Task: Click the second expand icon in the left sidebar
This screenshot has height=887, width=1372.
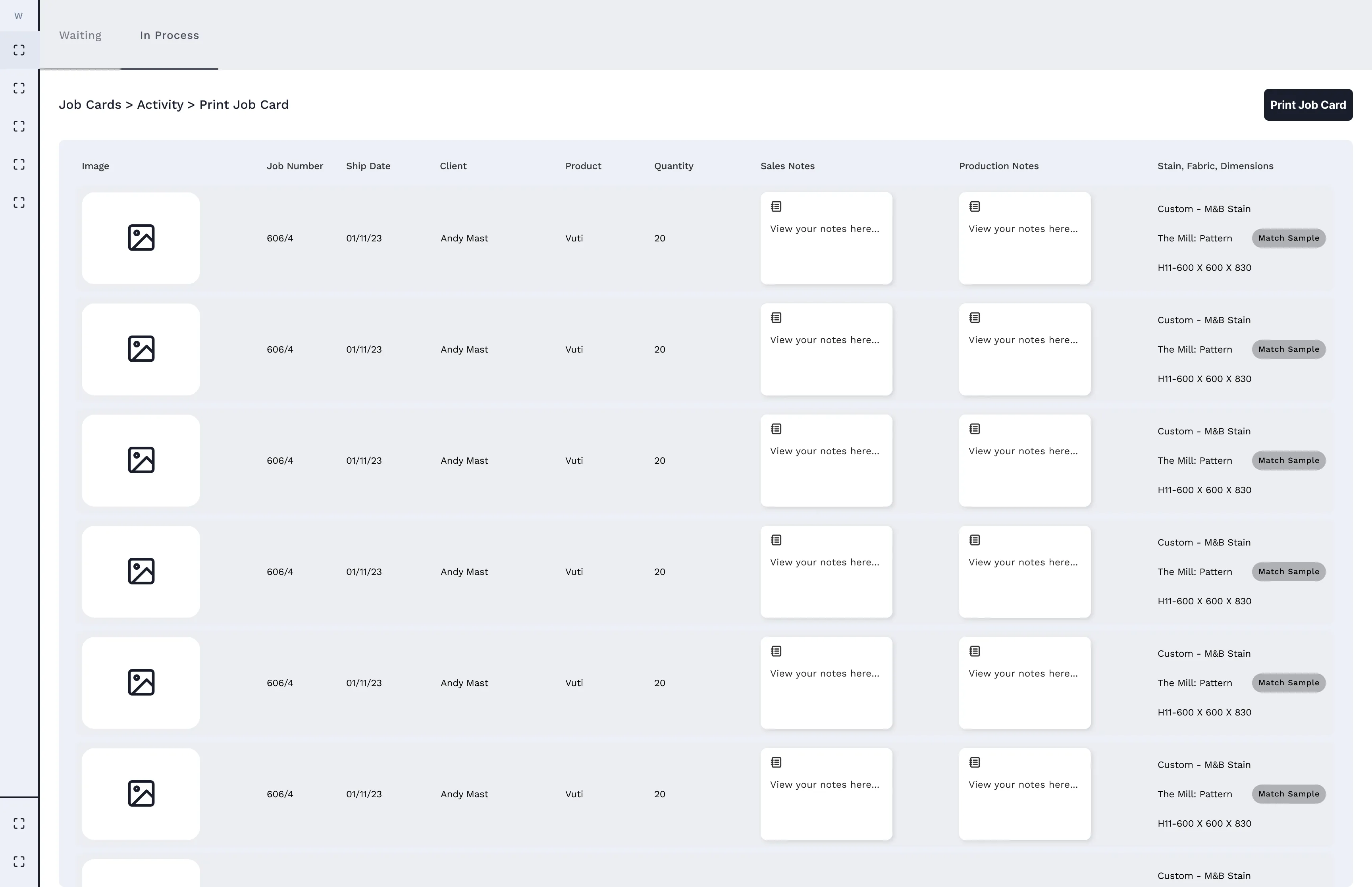Action: point(19,89)
